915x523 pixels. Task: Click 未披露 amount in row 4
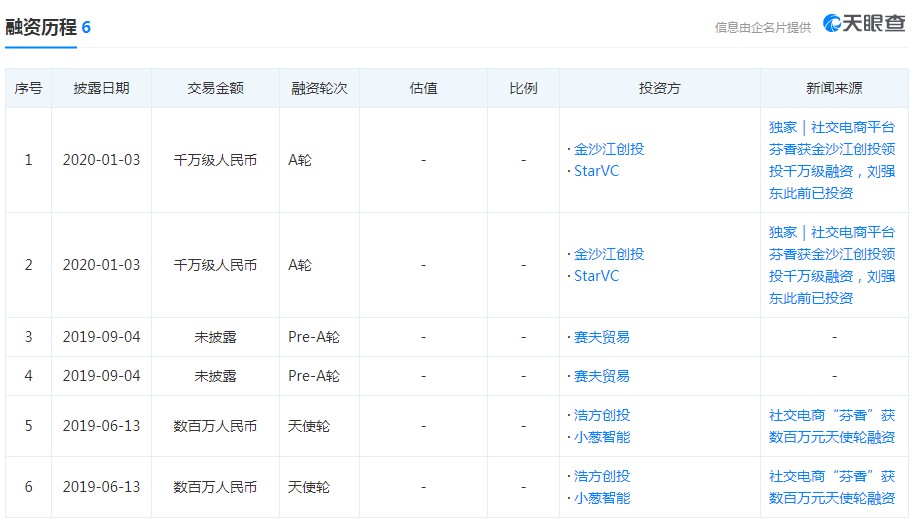[215, 376]
